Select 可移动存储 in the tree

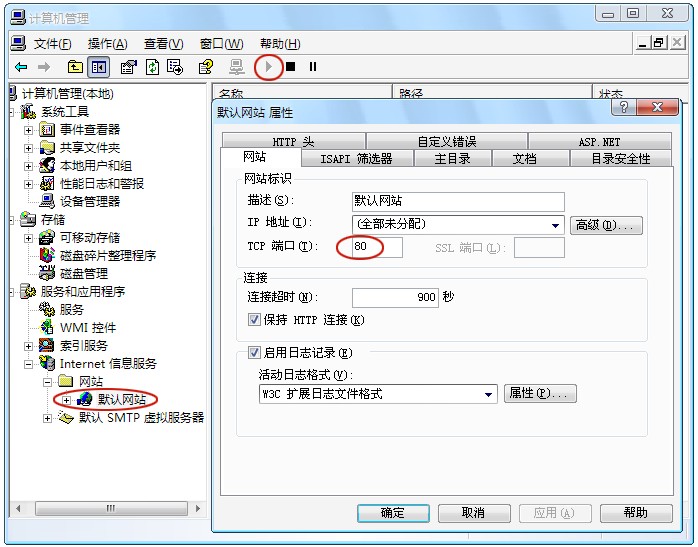coord(90,238)
